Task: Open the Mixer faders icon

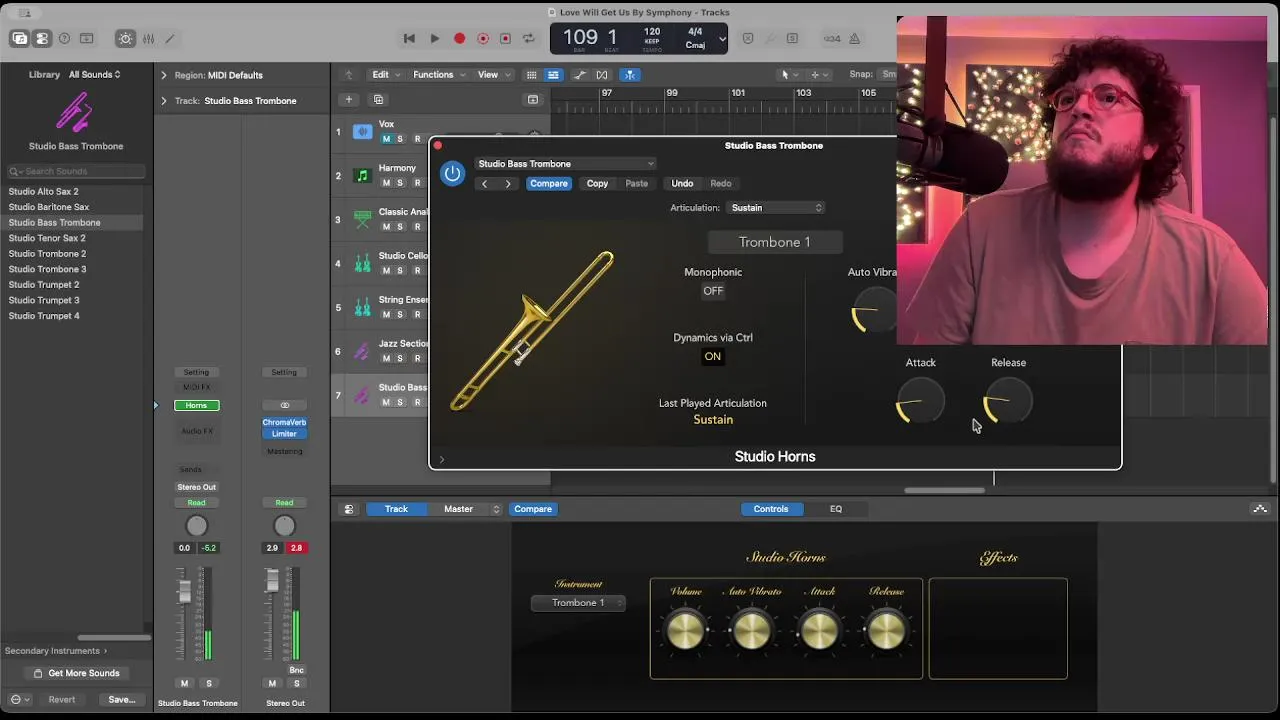Action: pyautogui.click(x=148, y=39)
